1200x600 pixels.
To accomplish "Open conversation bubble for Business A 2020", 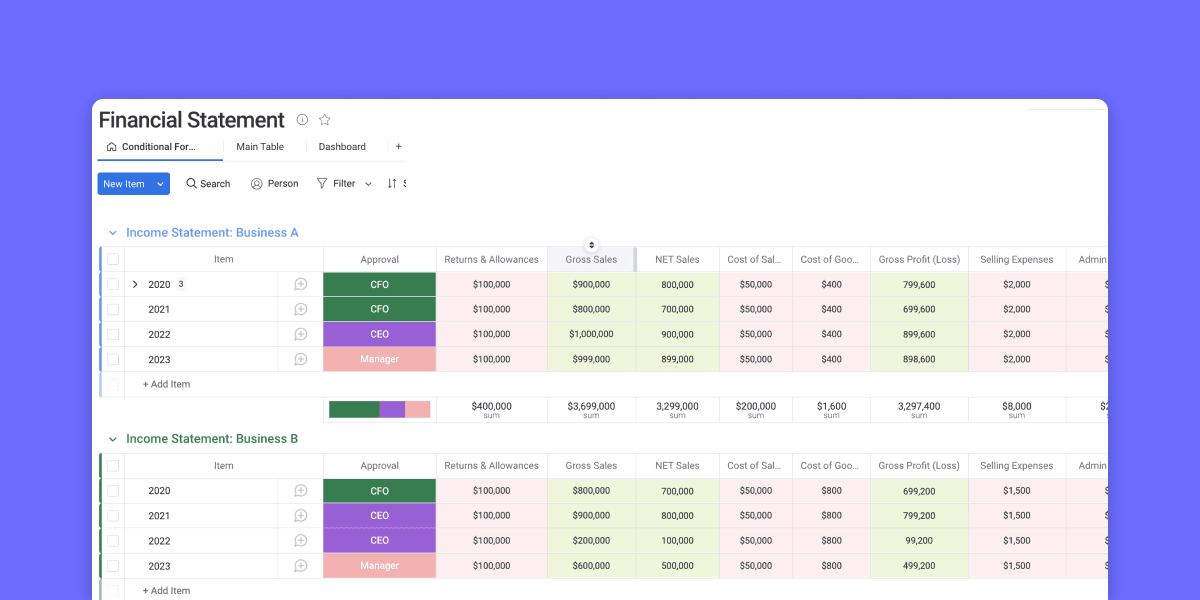I will tap(301, 284).
